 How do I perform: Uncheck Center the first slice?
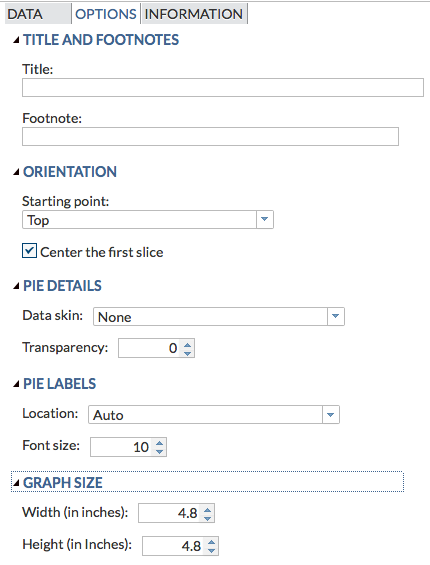[x=29, y=251]
